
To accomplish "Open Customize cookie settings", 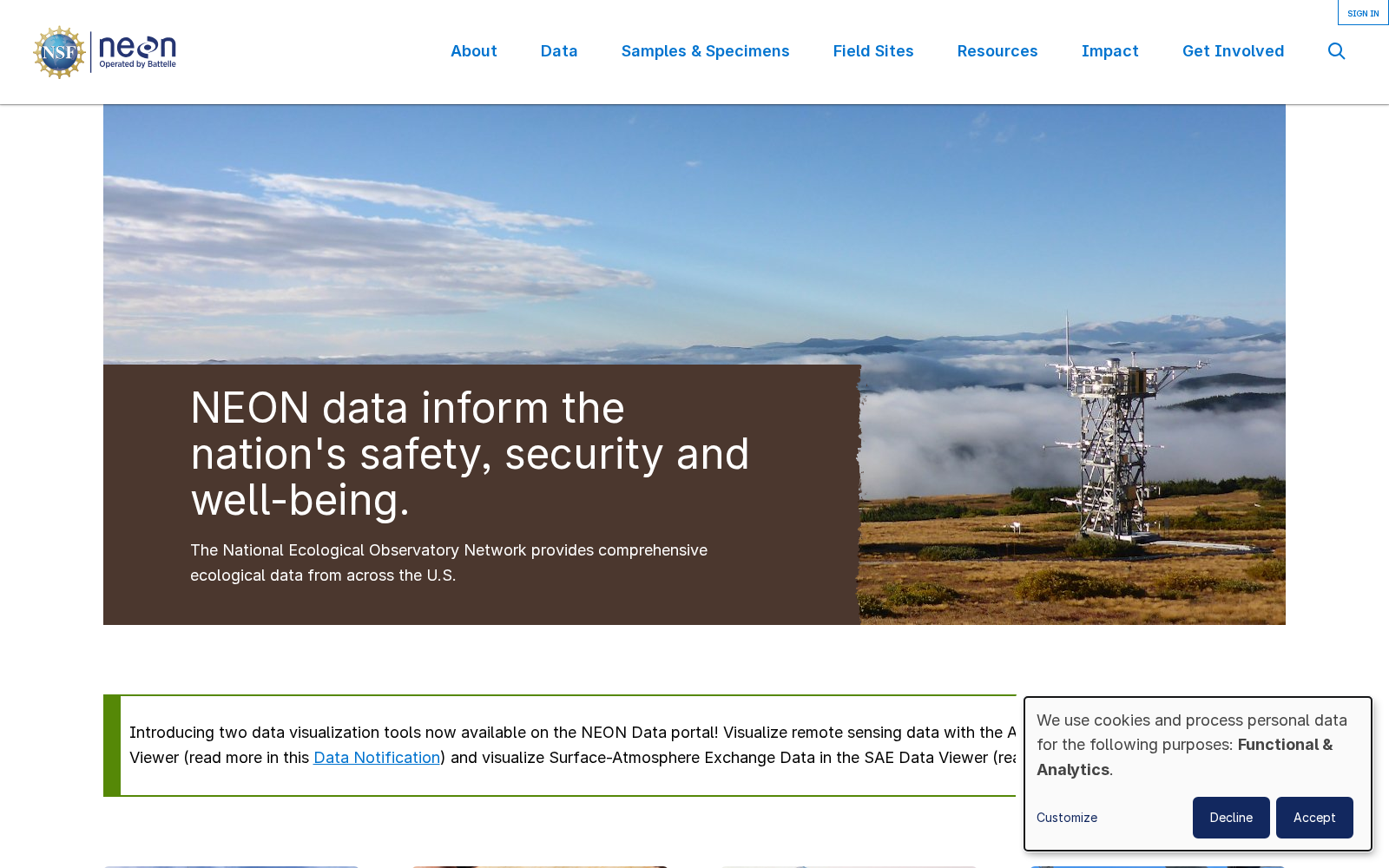I will coord(1067,818).
